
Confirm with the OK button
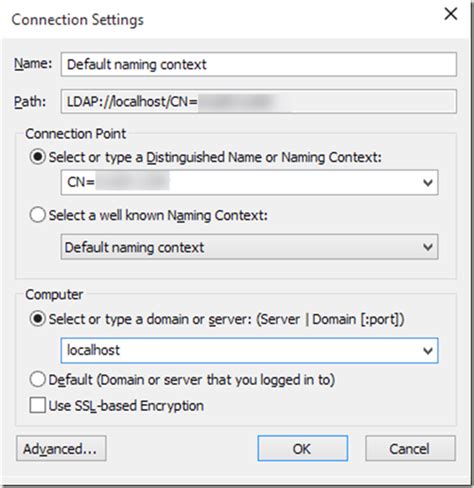coord(302,449)
